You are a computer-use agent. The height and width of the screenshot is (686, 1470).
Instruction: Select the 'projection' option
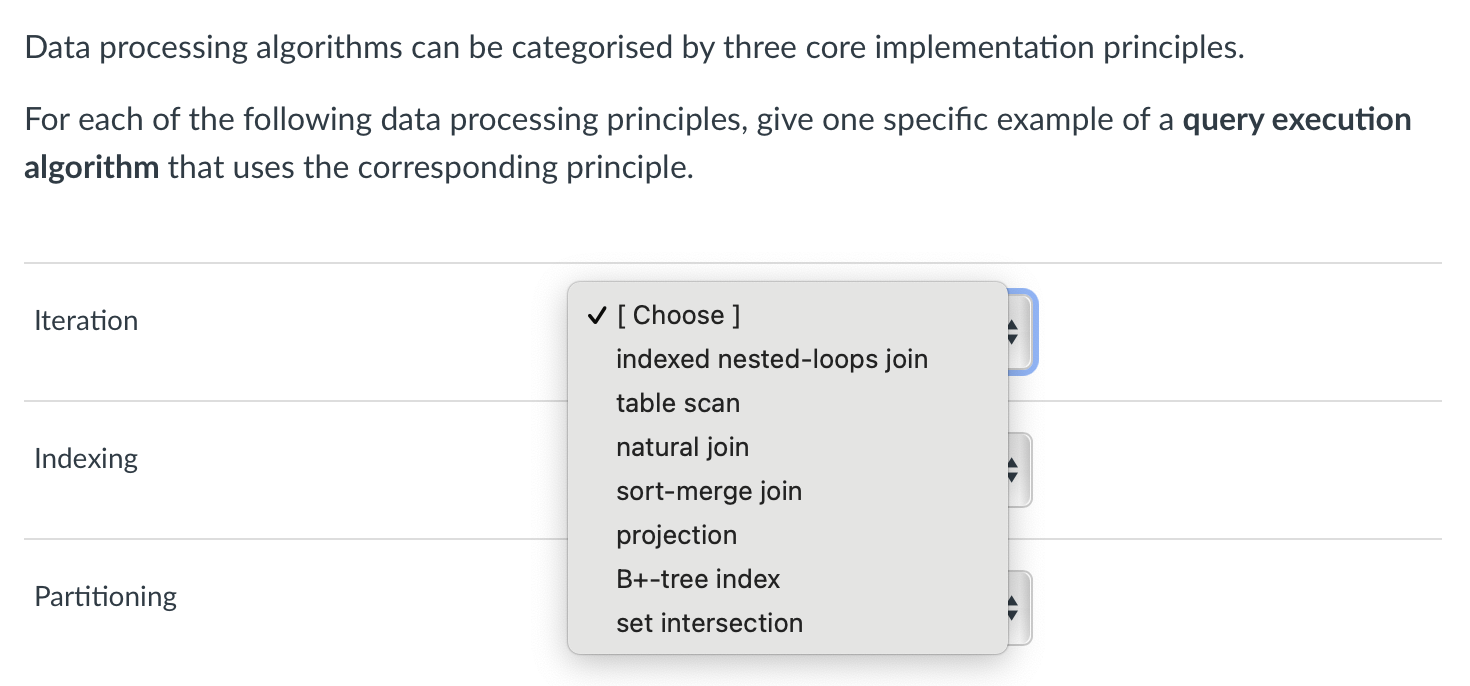676,535
